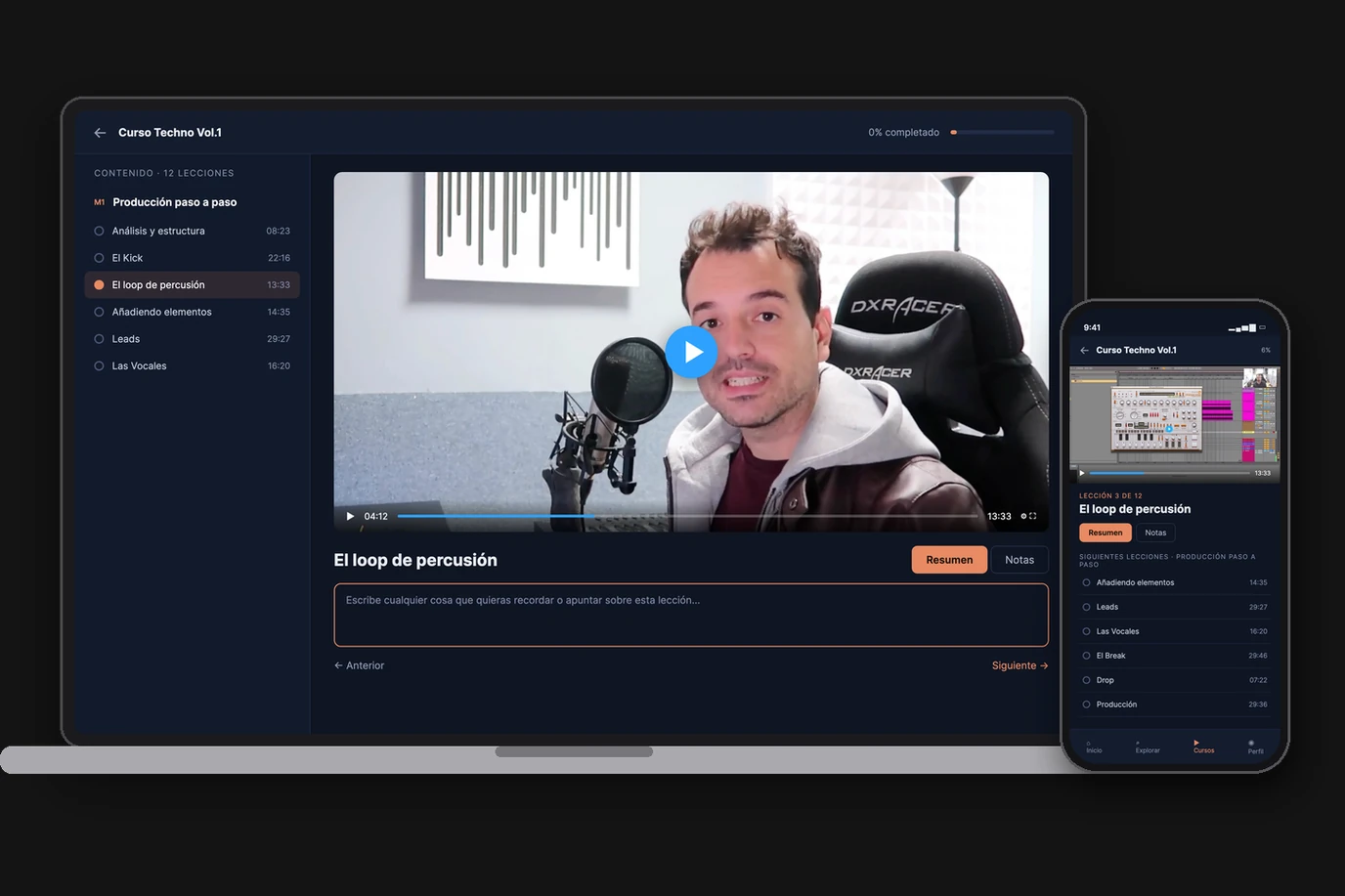Mark Análisis y estructura lesson circle
Screen dimensions: 1345x896
[x=99, y=231]
